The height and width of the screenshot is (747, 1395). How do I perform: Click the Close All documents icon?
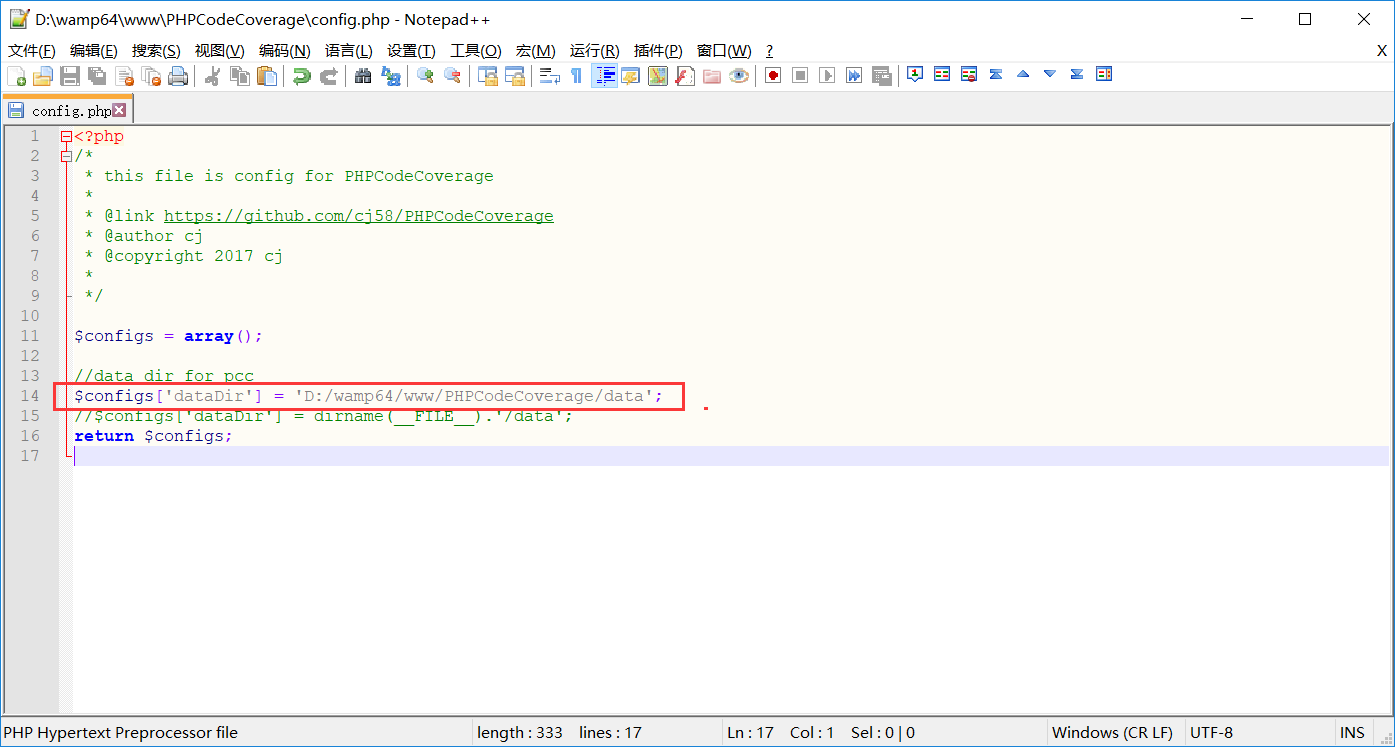coord(151,75)
